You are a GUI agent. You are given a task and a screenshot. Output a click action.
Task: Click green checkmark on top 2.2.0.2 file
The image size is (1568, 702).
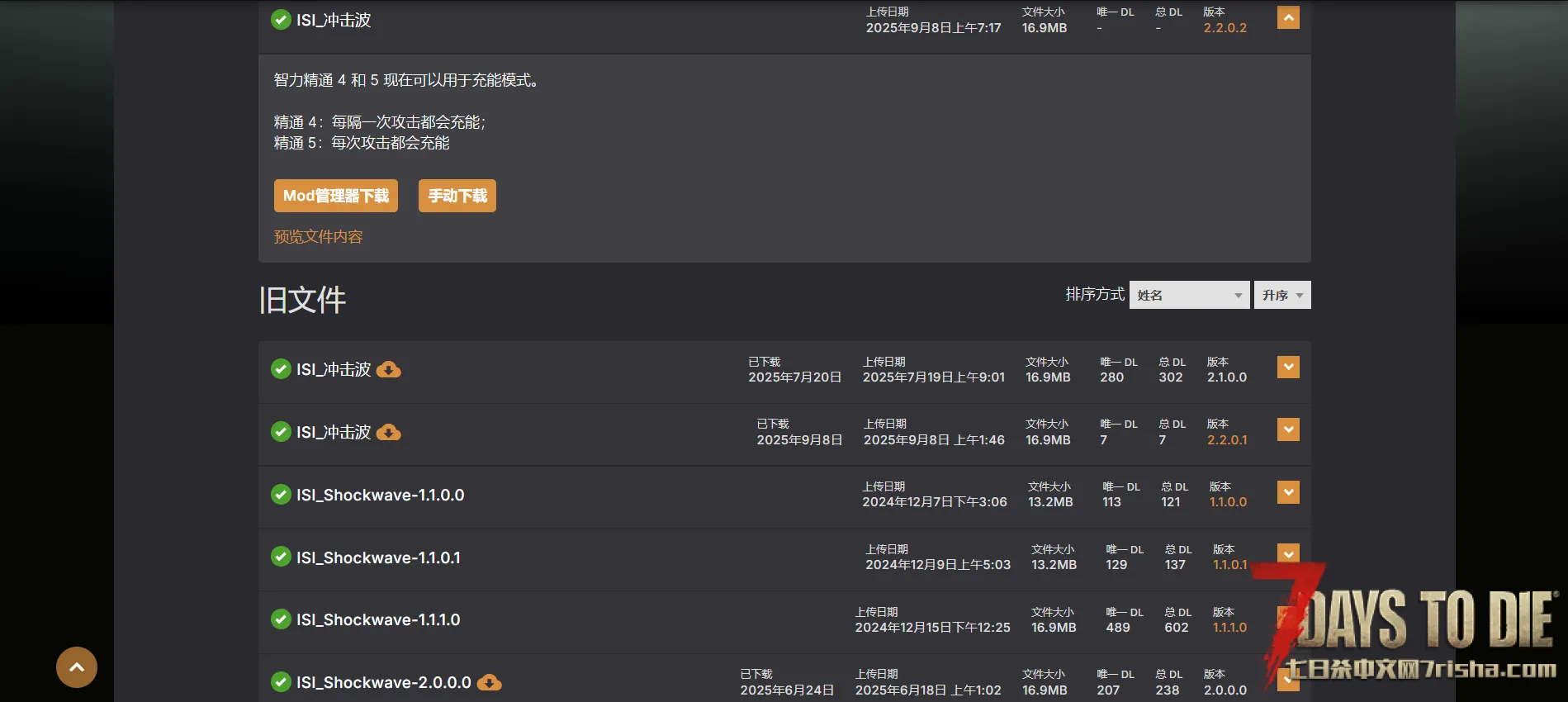[x=281, y=20]
